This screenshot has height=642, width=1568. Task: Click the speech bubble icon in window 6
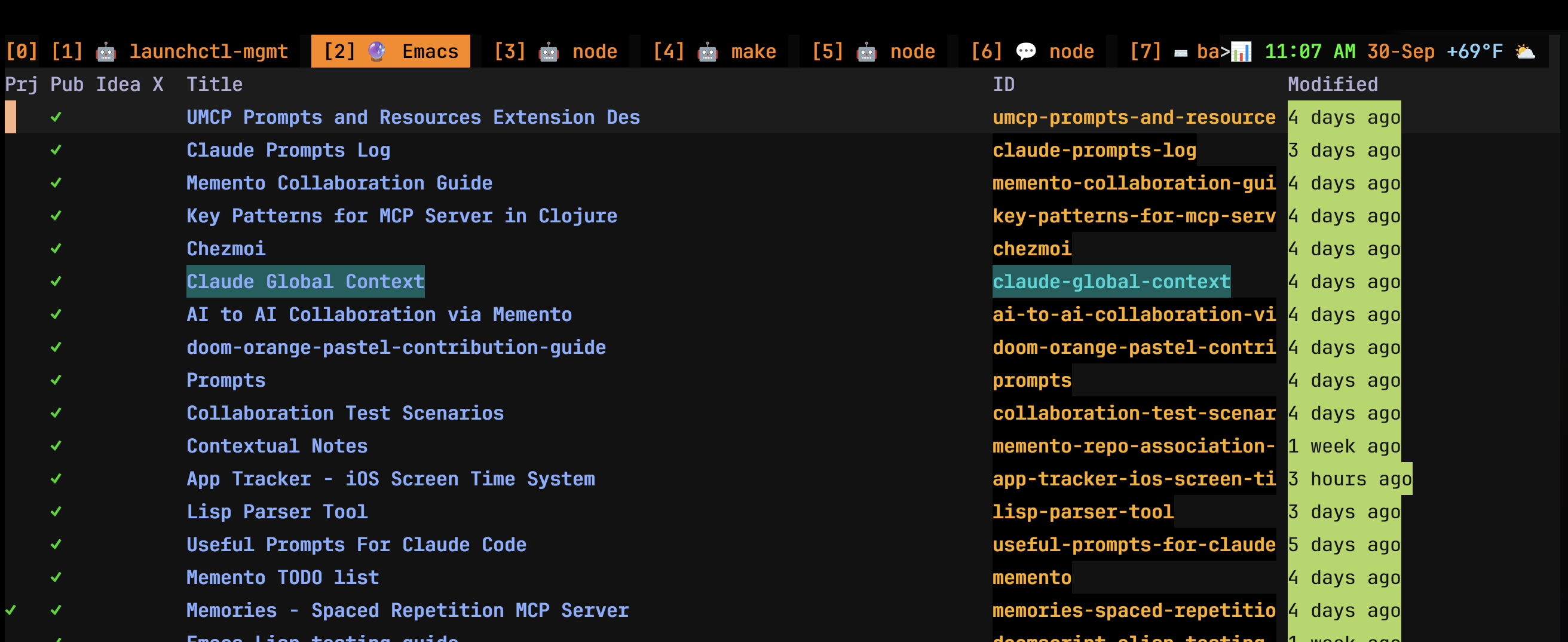click(x=1025, y=52)
